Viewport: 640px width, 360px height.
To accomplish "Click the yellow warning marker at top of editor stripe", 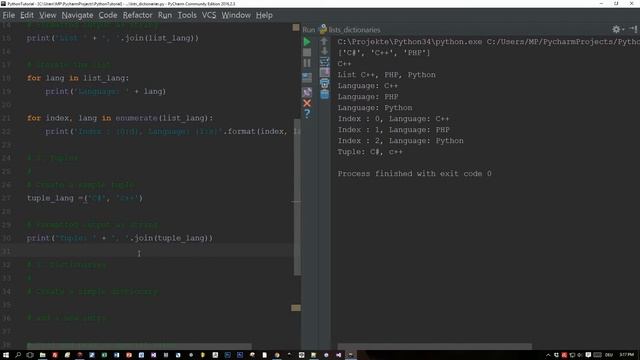I will 296,27.
